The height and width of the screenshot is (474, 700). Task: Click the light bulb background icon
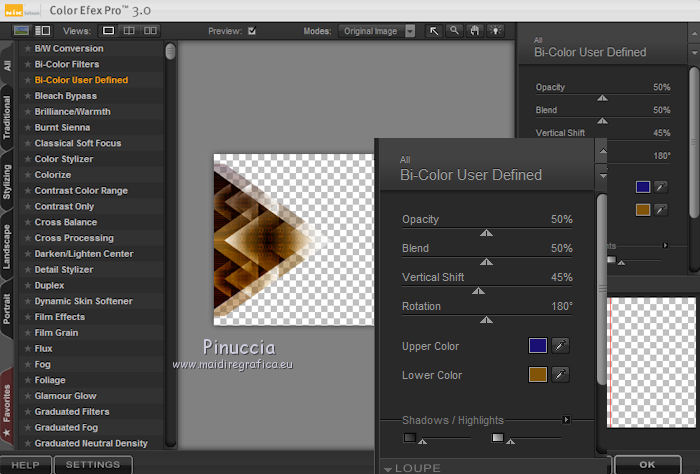[494, 31]
